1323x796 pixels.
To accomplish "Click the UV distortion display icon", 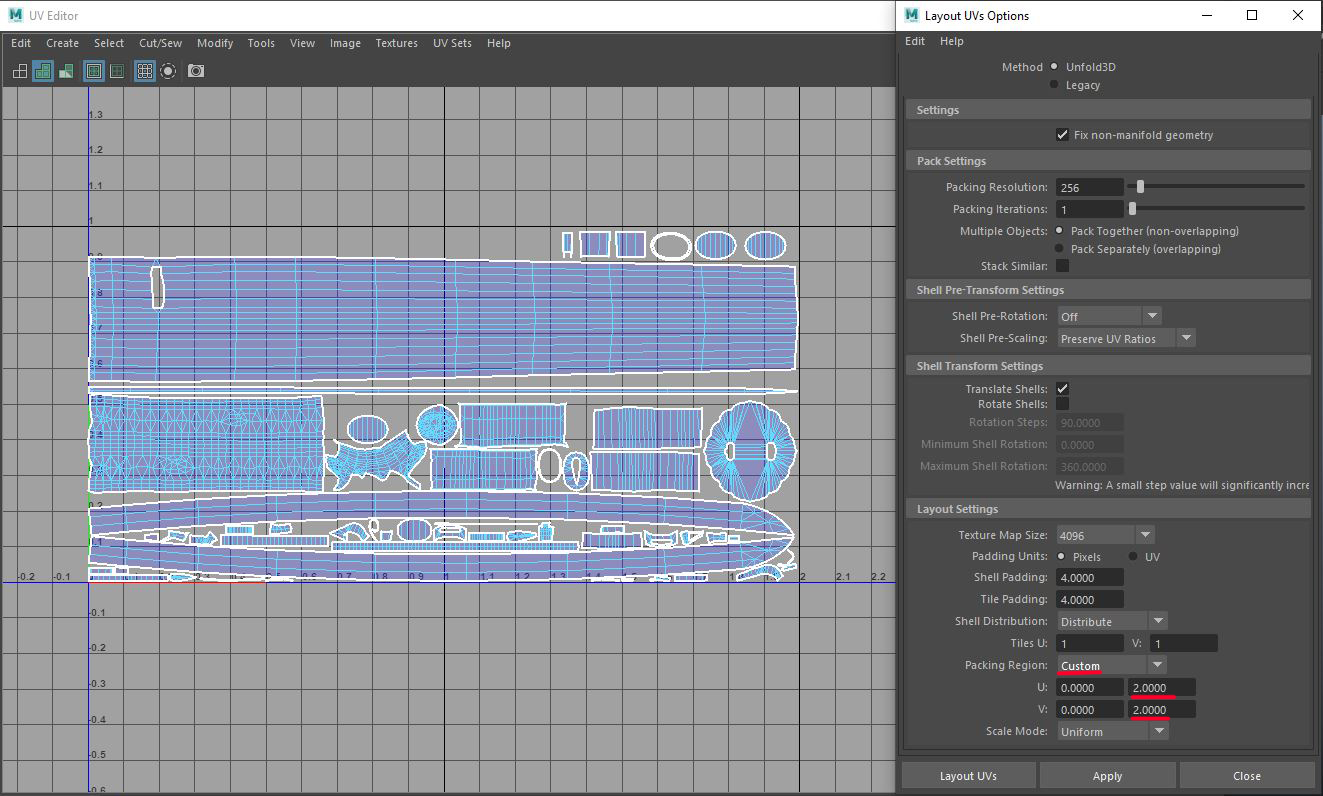I will pyautogui.click(x=66, y=71).
